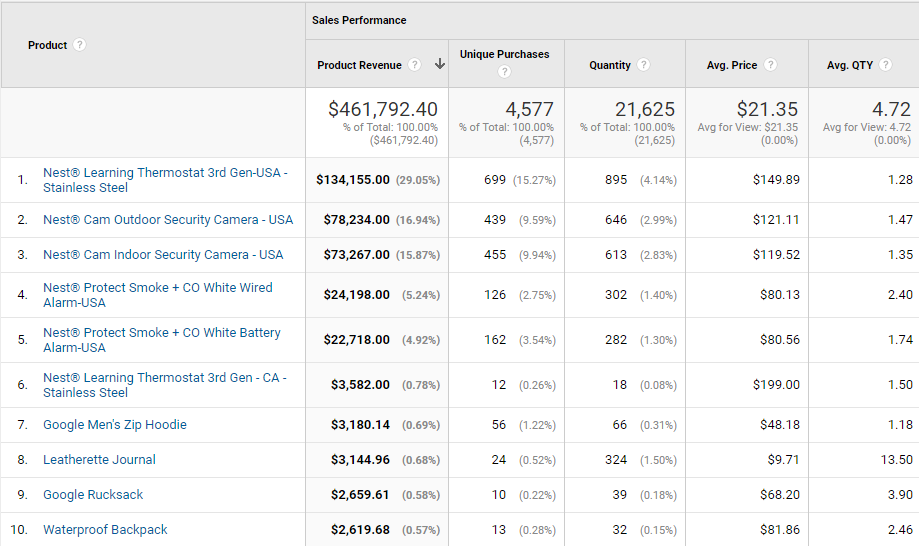The image size is (919, 546).
Task: Sort by the Quantity column header
Action: tap(610, 65)
